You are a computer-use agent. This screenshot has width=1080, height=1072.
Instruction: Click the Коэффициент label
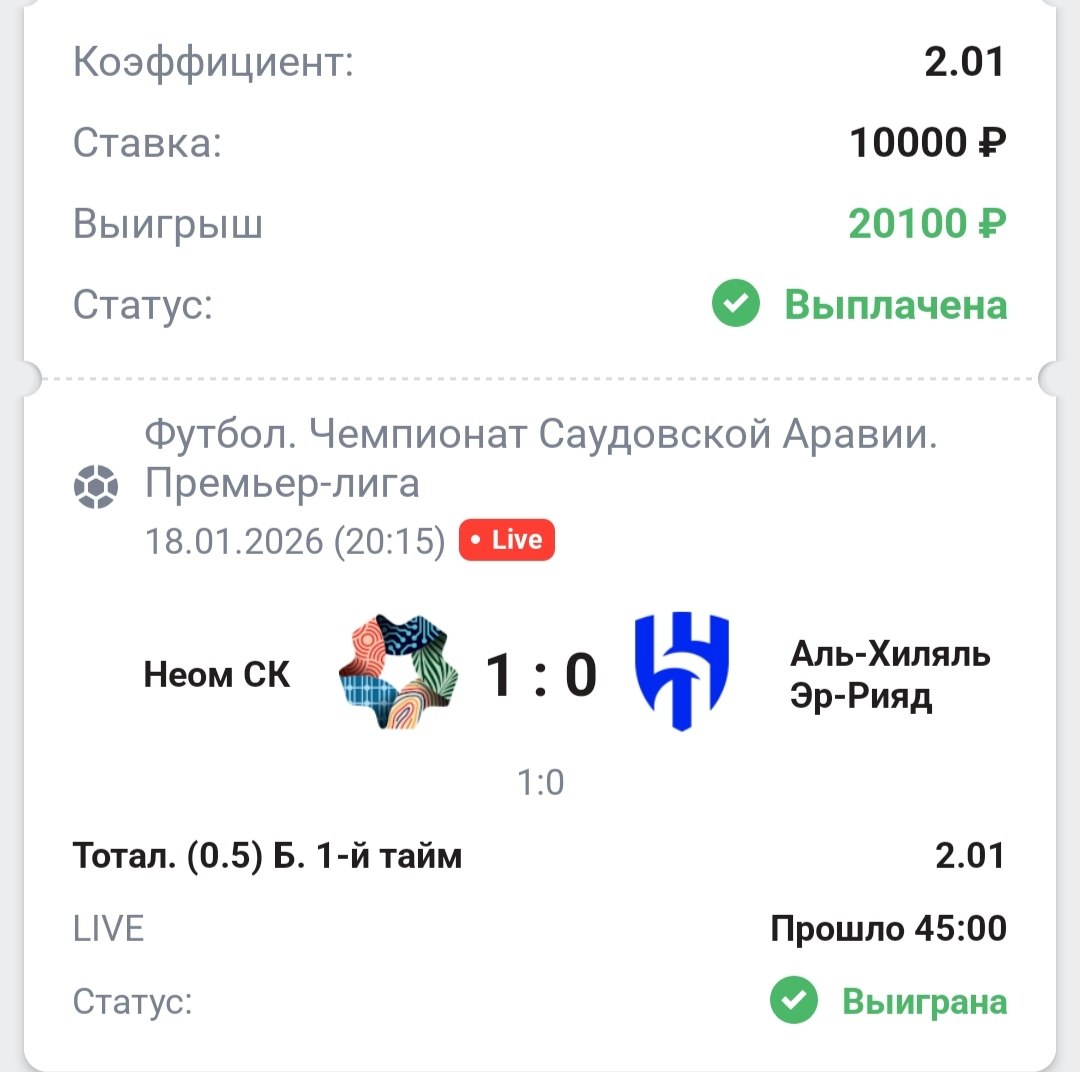click(x=214, y=65)
